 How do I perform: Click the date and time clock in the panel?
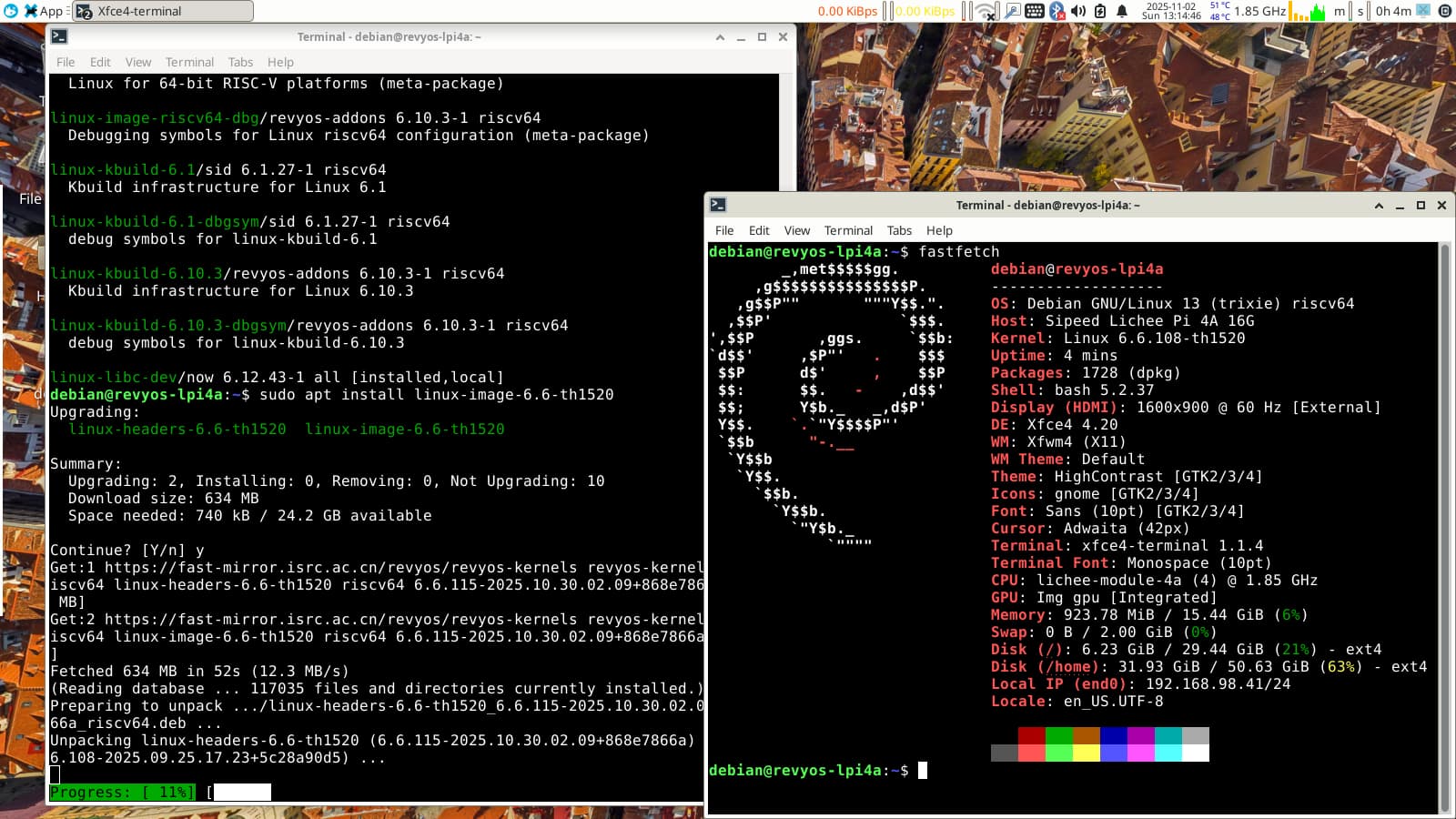pos(1171,11)
